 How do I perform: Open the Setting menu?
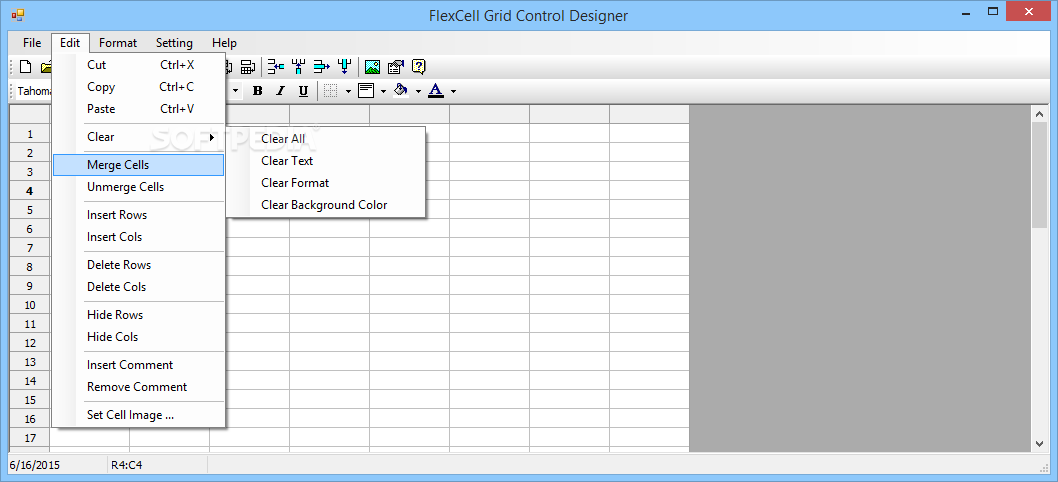174,43
